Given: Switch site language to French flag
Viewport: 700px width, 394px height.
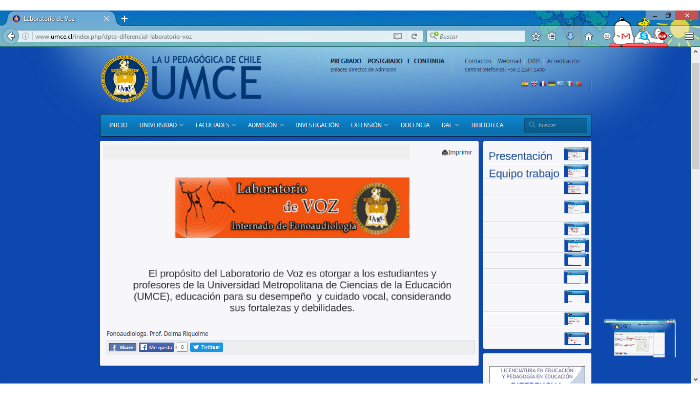Looking at the screenshot, I should 543,83.
